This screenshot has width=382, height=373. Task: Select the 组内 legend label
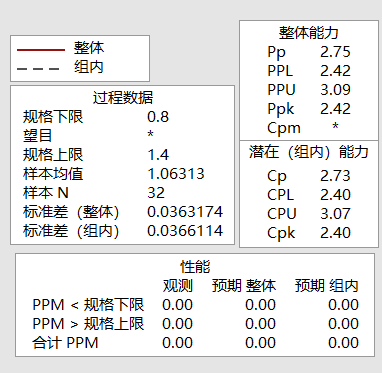tap(89, 67)
